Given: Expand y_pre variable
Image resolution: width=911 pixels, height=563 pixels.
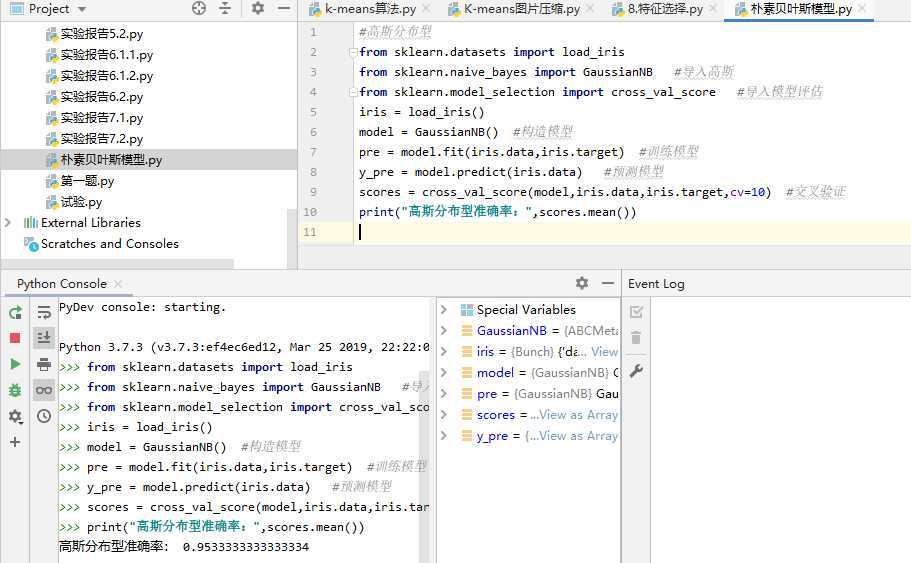Looking at the screenshot, I should click(444, 435).
